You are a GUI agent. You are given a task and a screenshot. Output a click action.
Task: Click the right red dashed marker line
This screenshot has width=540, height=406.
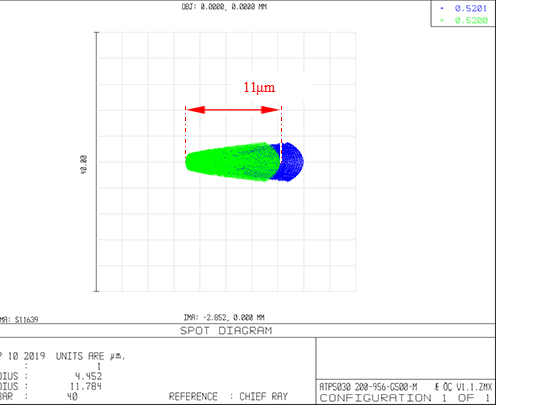[x=281, y=134]
